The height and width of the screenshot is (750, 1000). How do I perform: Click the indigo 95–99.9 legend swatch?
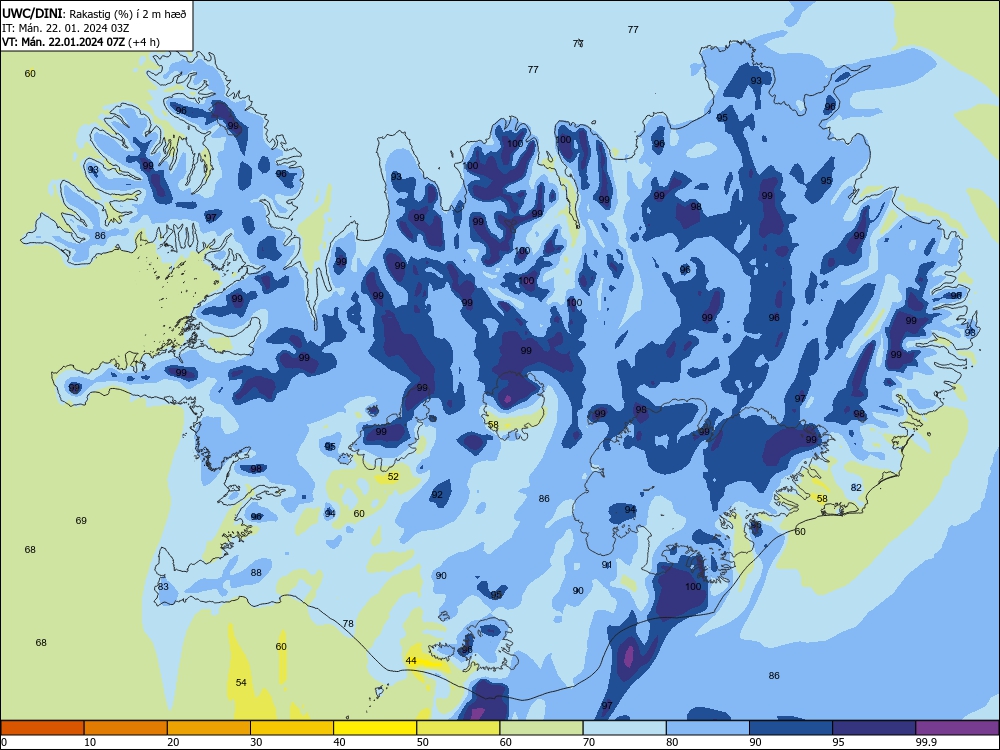coord(874,728)
